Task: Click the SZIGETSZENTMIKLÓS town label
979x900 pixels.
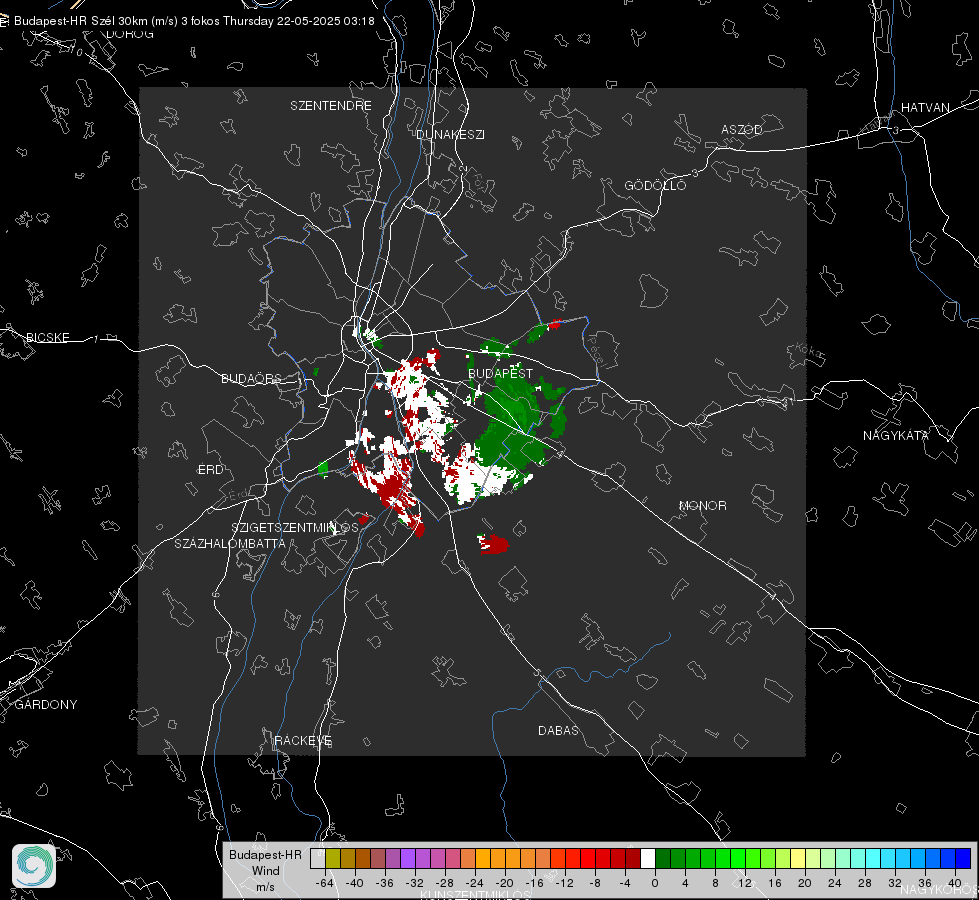Action: point(295,527)
